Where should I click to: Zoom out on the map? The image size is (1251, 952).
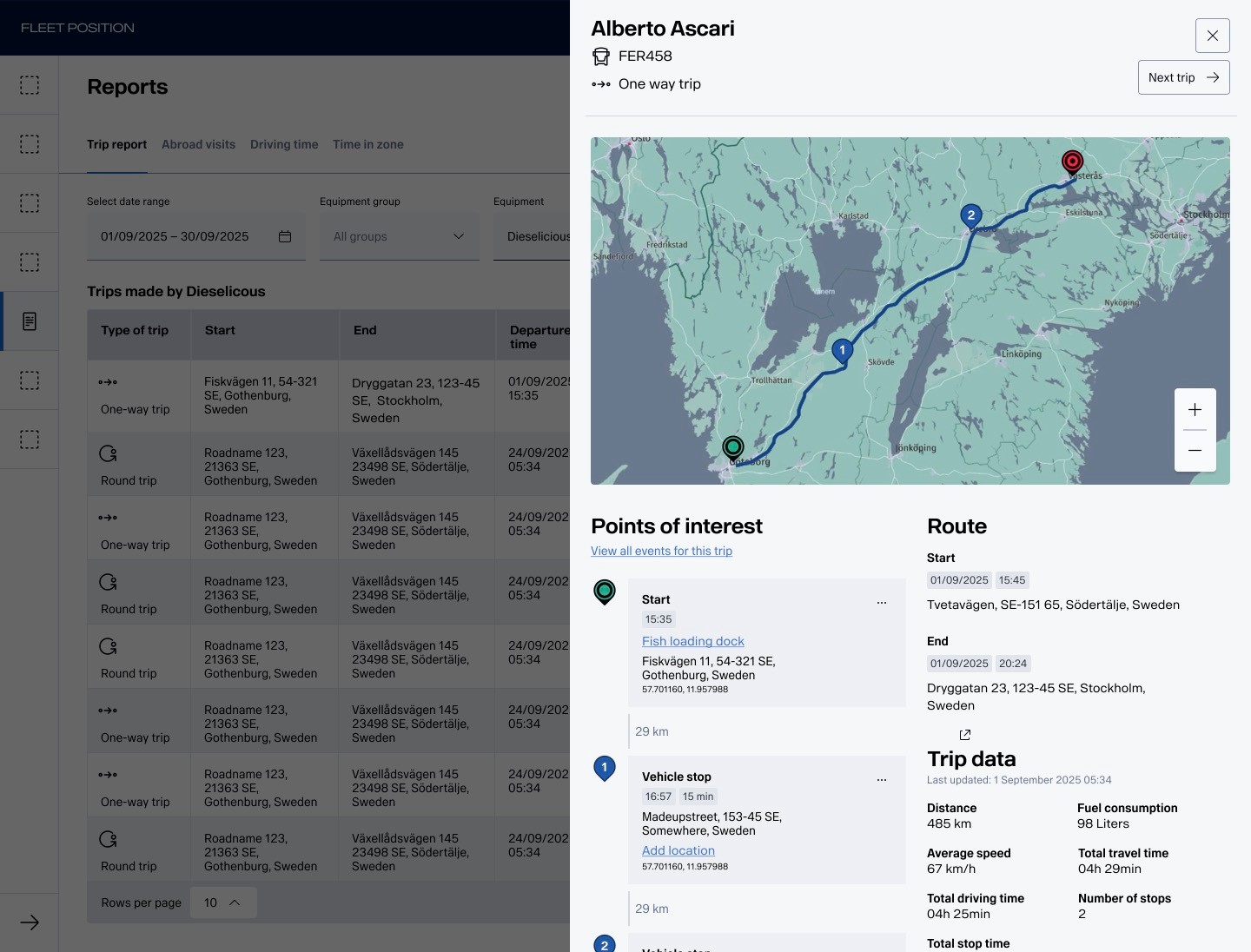click(x=1195, y=450)
